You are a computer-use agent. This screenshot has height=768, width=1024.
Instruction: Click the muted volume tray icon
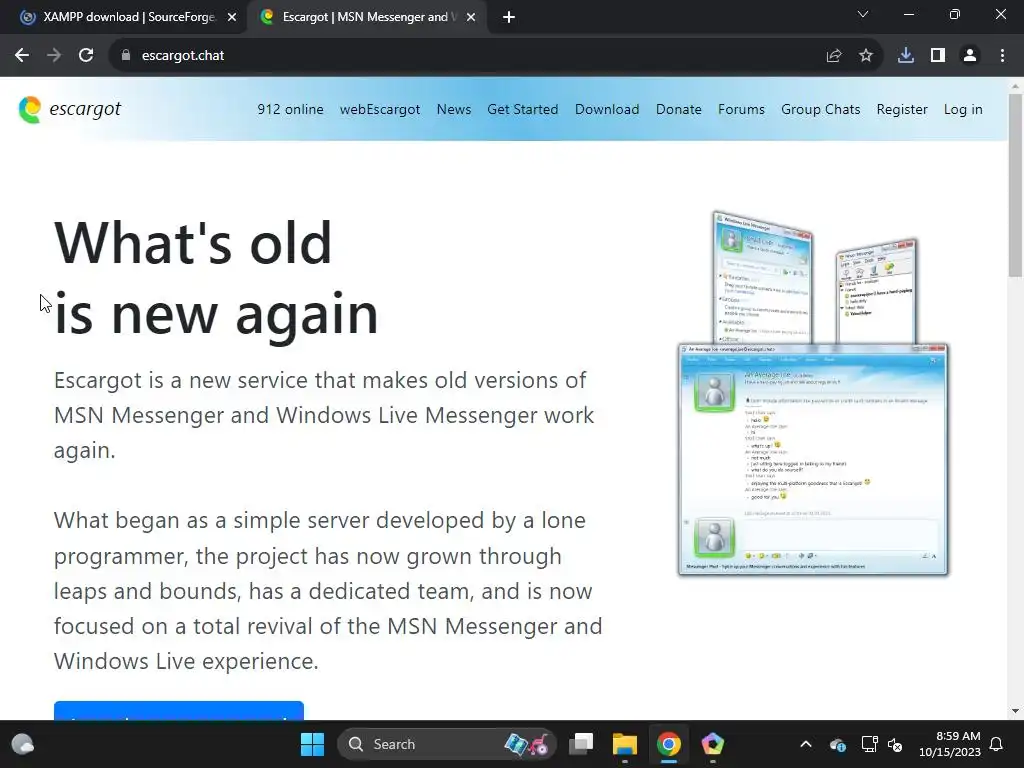(x=895, y=744)
